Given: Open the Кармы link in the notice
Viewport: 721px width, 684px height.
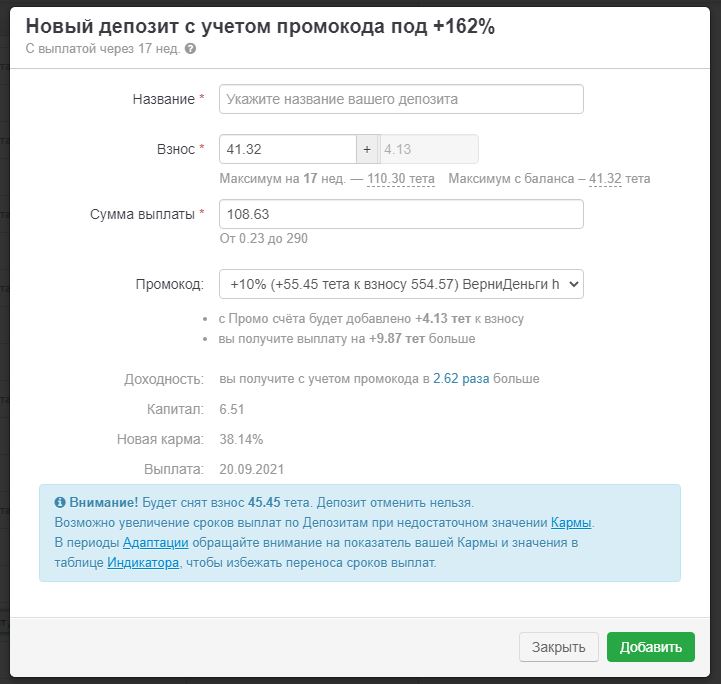Looking at the screenshot, I should (571, 522).
